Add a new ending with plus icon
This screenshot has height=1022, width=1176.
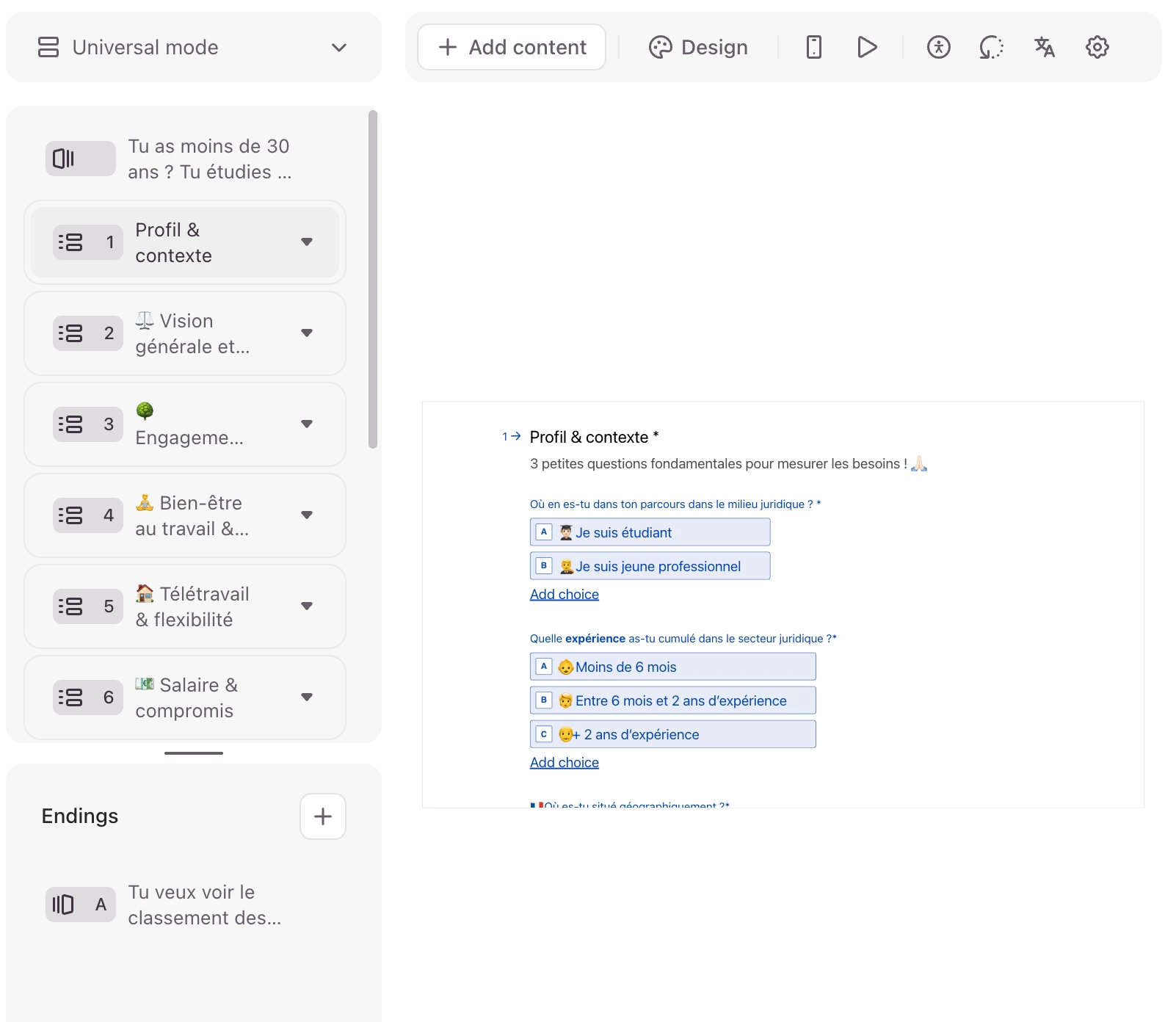322,816
